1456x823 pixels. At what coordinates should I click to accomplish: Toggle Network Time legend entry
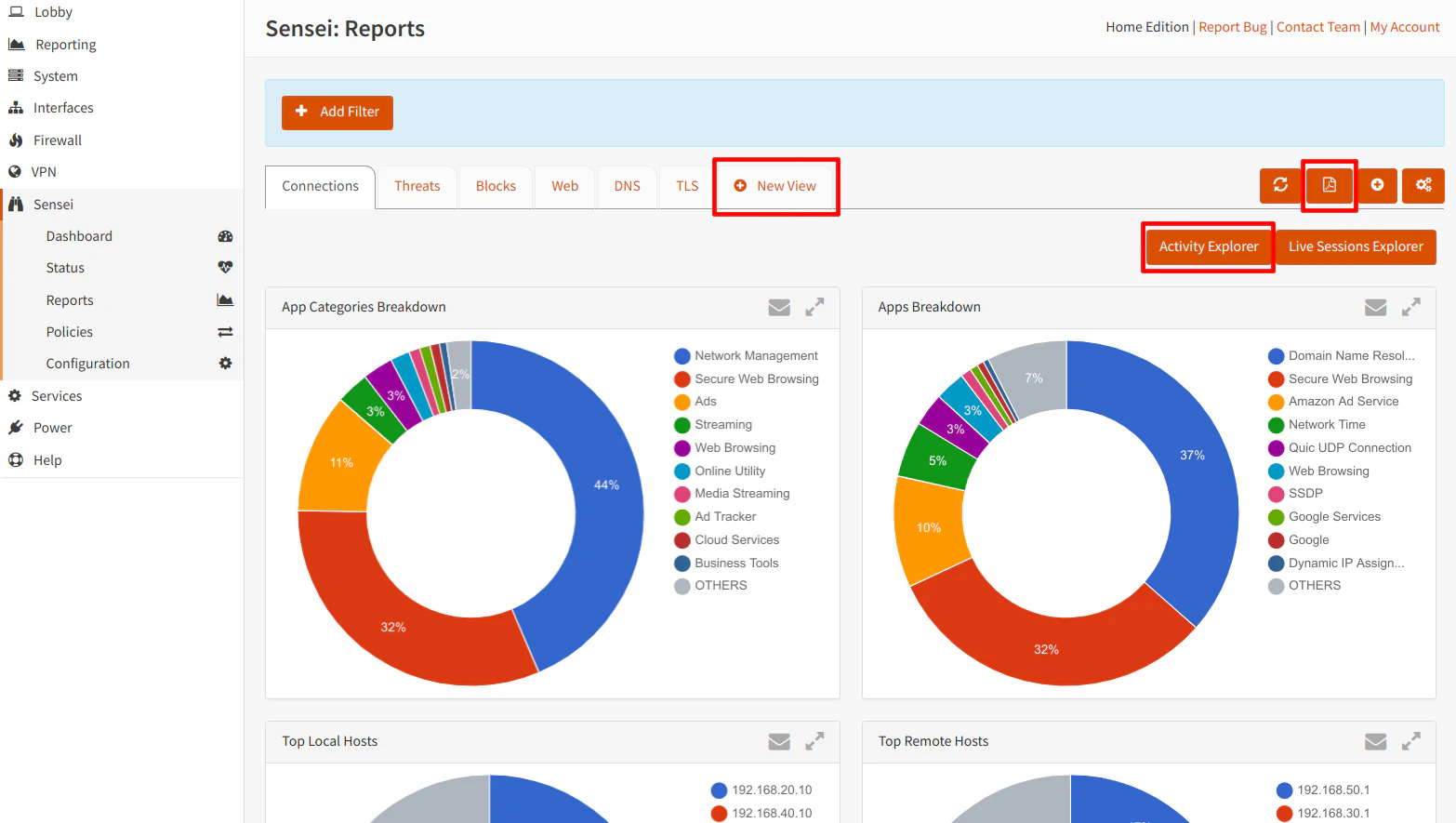(x=1317, y=425)
